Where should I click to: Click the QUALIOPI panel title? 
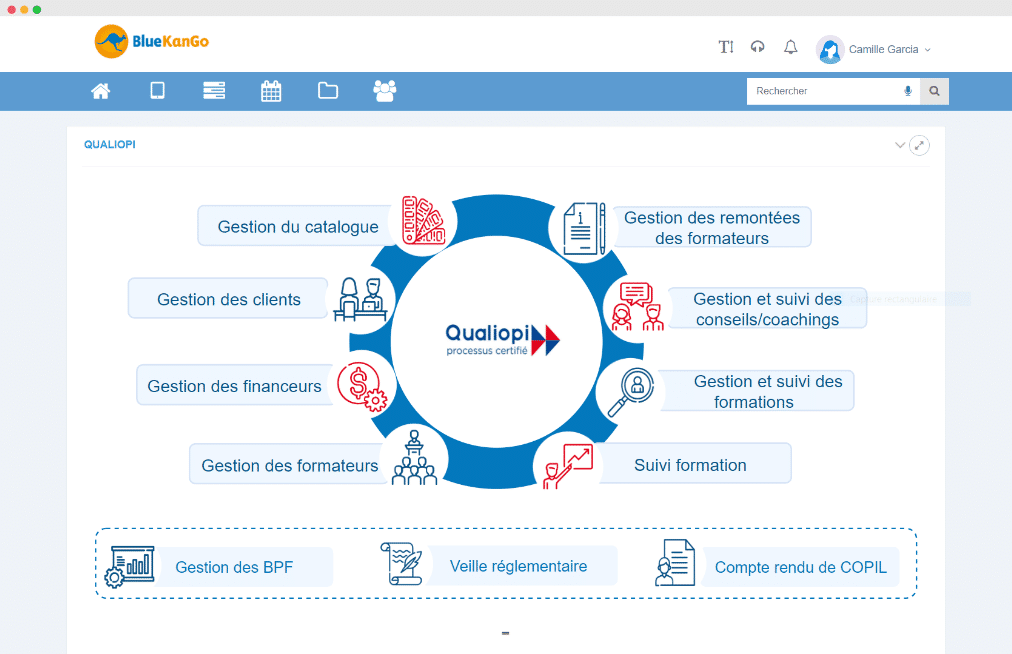tap(110, 145)
